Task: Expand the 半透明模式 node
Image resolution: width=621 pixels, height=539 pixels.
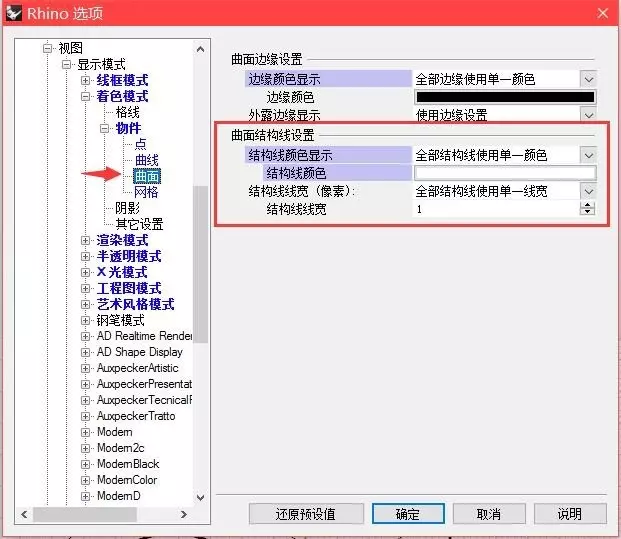Action: pyautogui.click(x=85, y=256)
